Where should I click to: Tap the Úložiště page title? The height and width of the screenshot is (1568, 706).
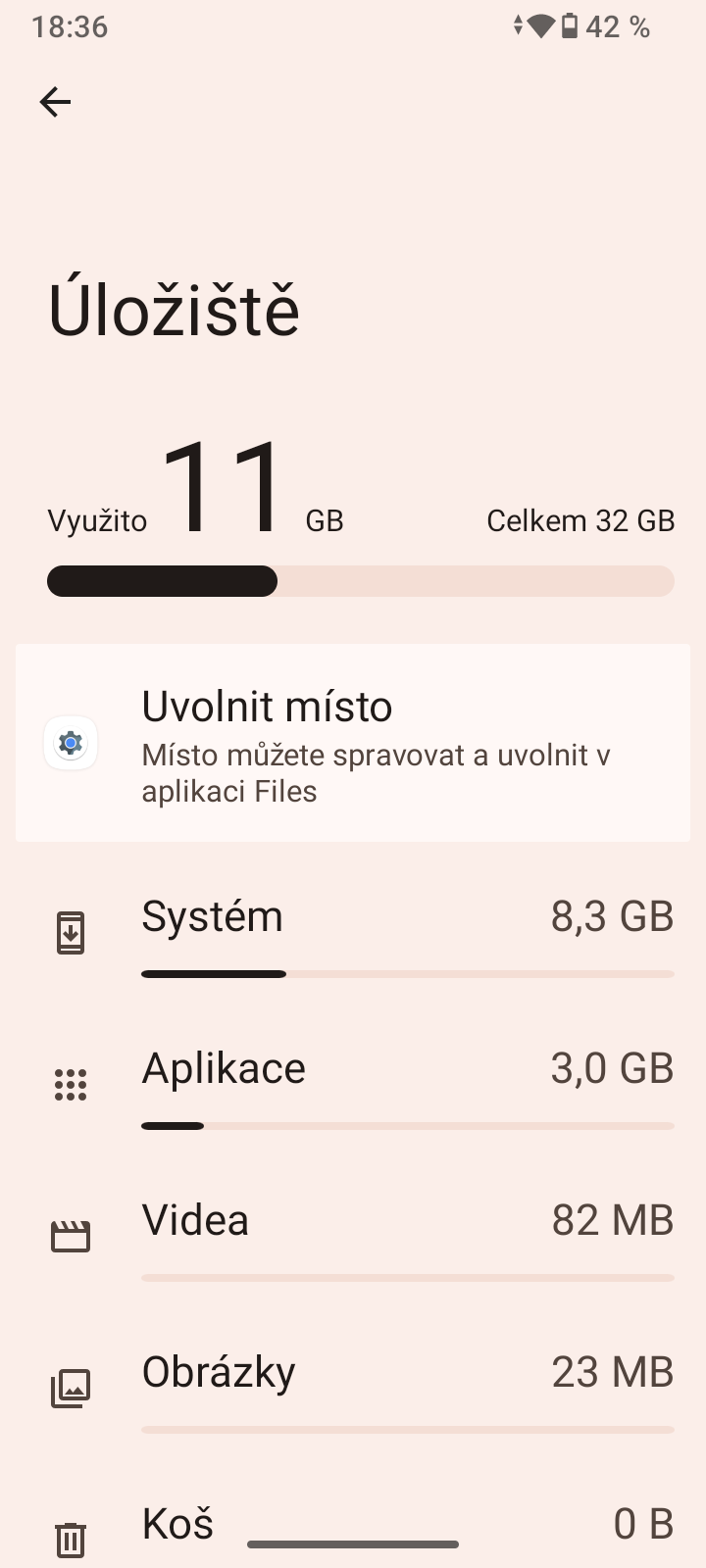(175, 312)
